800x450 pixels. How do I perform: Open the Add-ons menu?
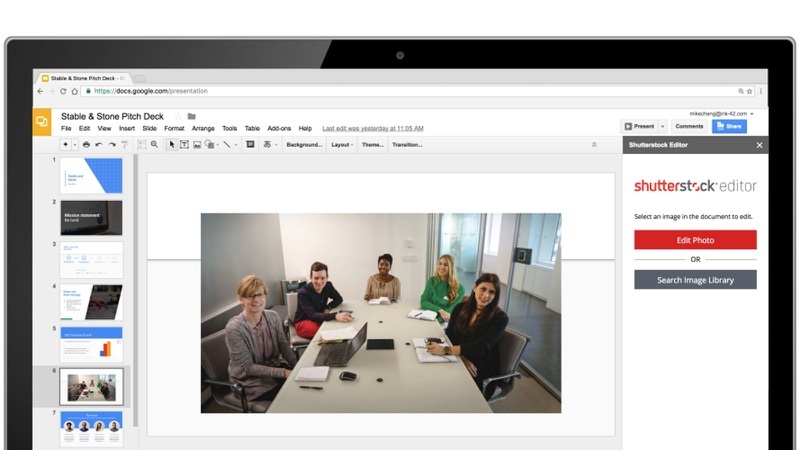click(279, 129)
